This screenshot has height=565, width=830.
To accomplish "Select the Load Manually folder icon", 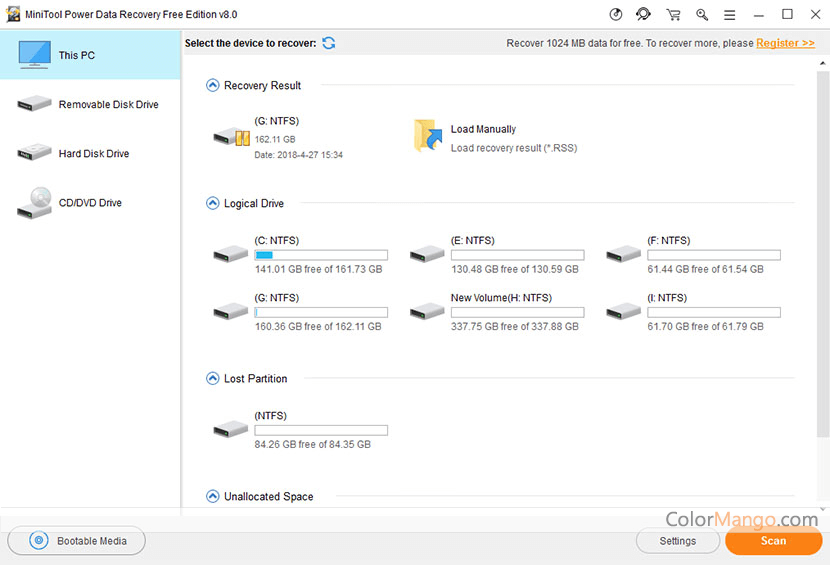I will pyautogui.click(x=428, y=137).
